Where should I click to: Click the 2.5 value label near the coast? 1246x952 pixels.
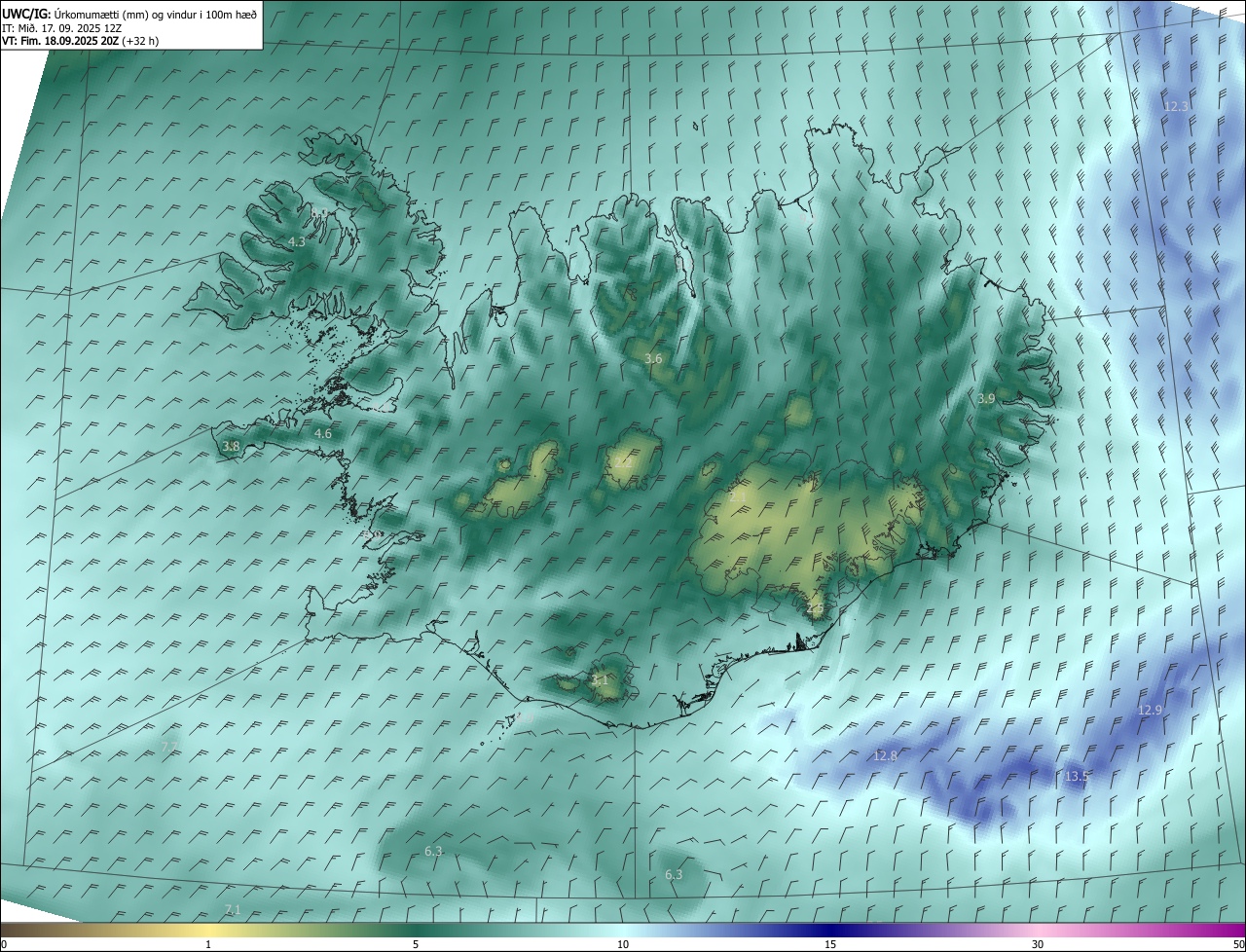pos(815,608)
